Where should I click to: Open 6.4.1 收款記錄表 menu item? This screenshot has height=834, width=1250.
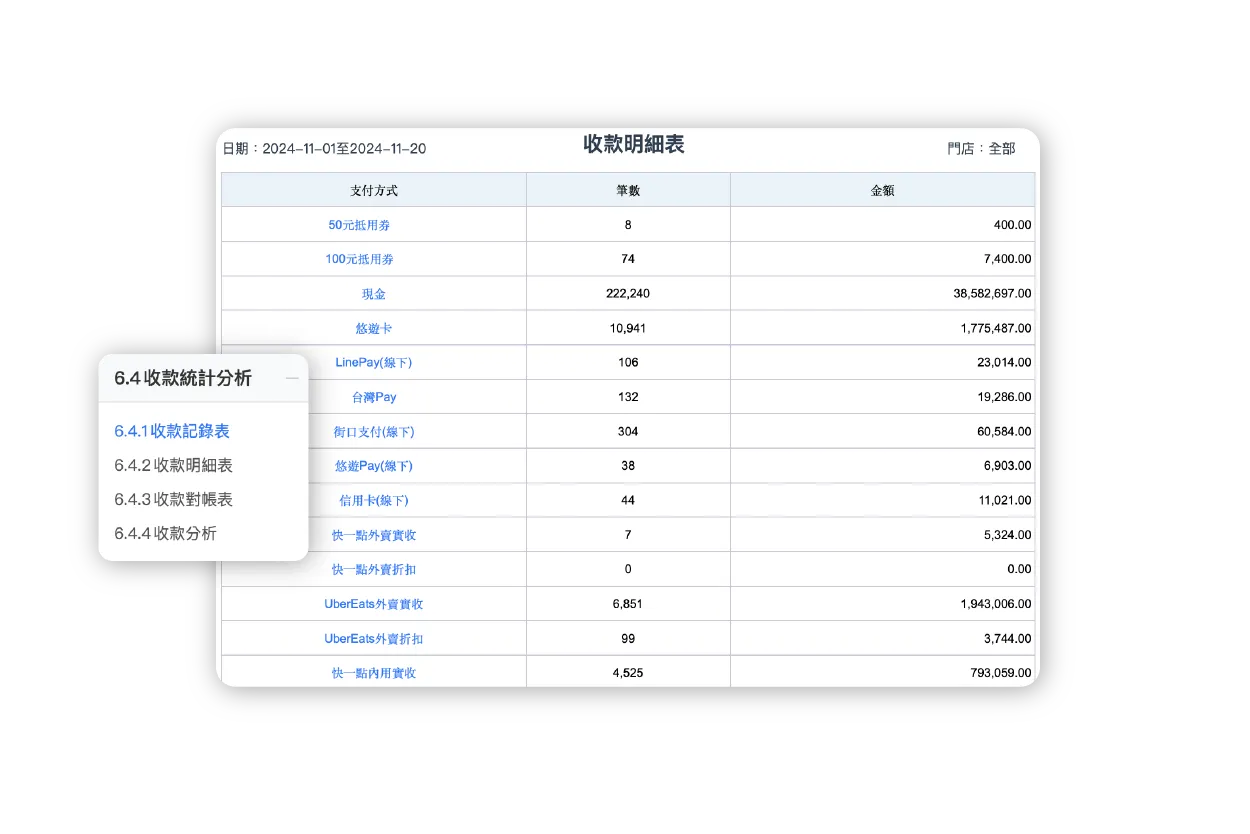pos(172,431)
